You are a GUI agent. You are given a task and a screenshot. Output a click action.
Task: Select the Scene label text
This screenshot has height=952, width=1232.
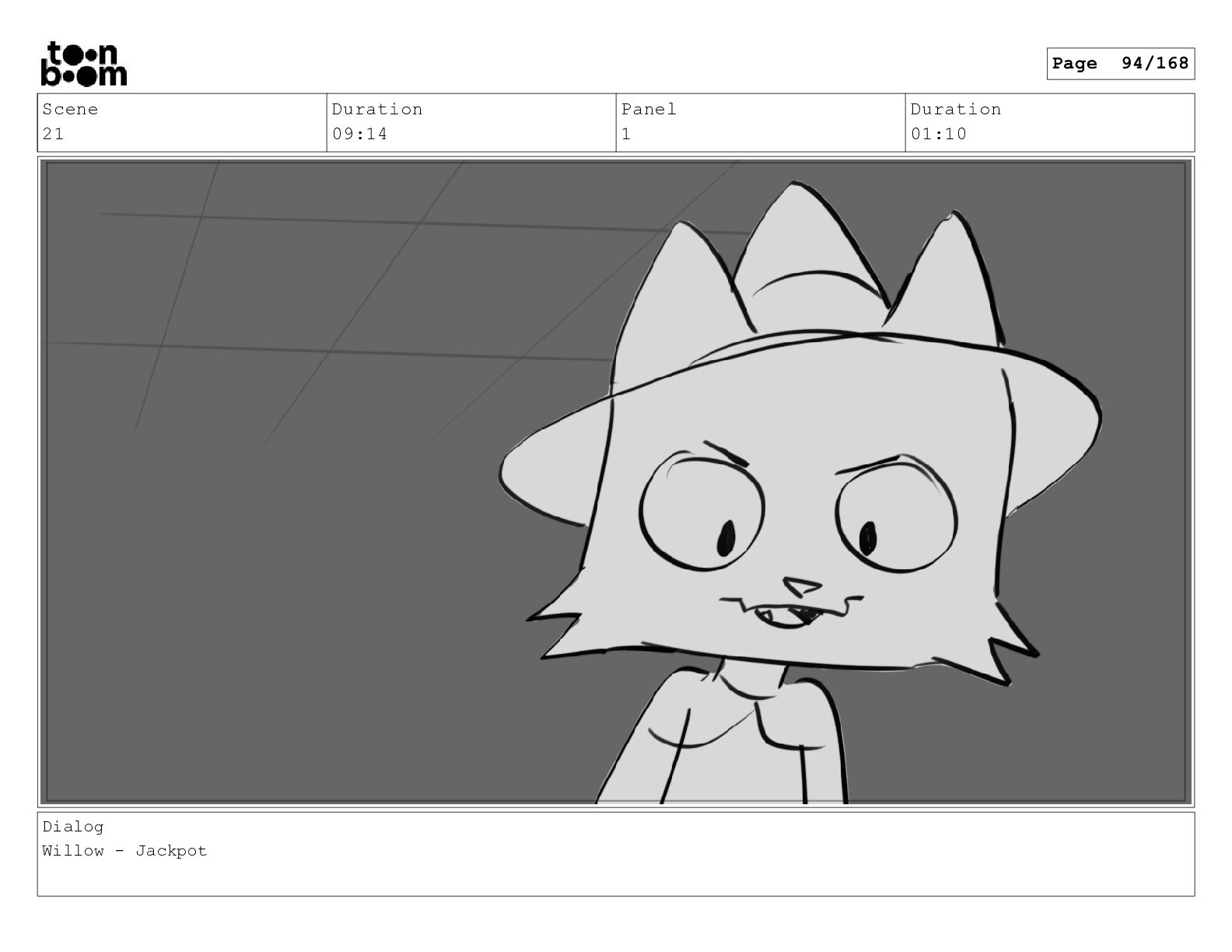point(70,110)
